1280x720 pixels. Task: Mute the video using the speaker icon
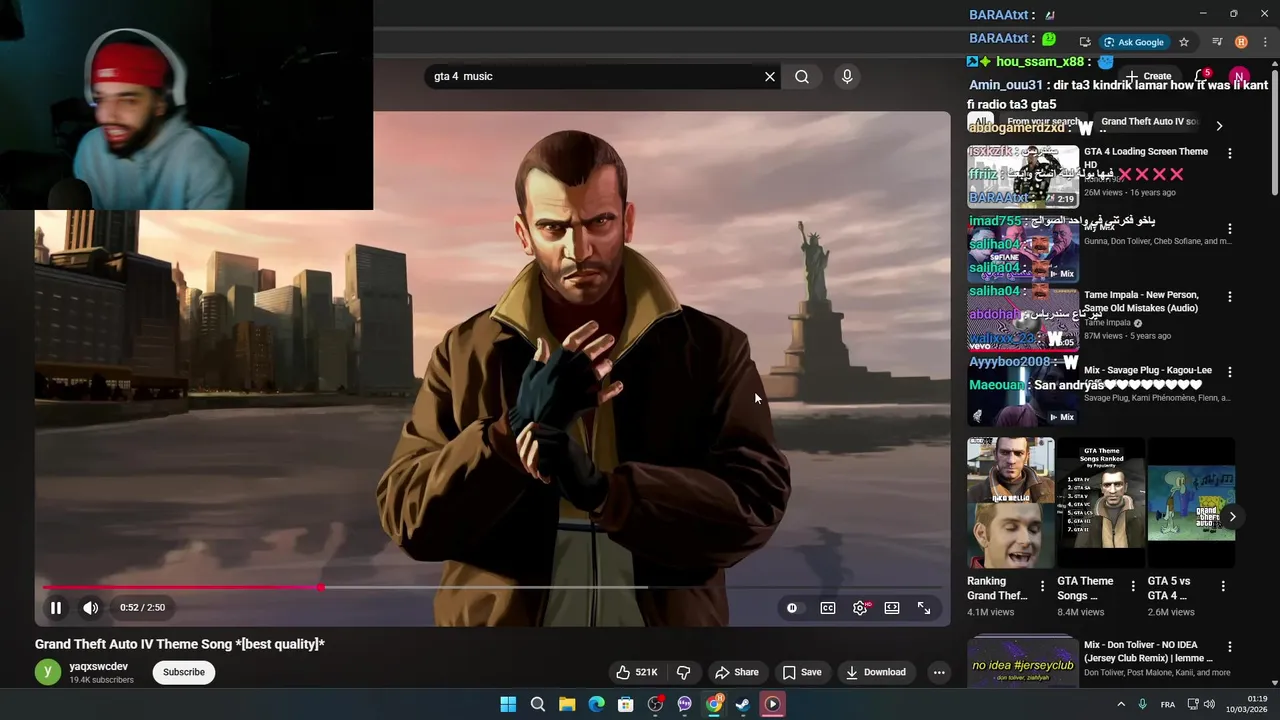tap(91, 607)
